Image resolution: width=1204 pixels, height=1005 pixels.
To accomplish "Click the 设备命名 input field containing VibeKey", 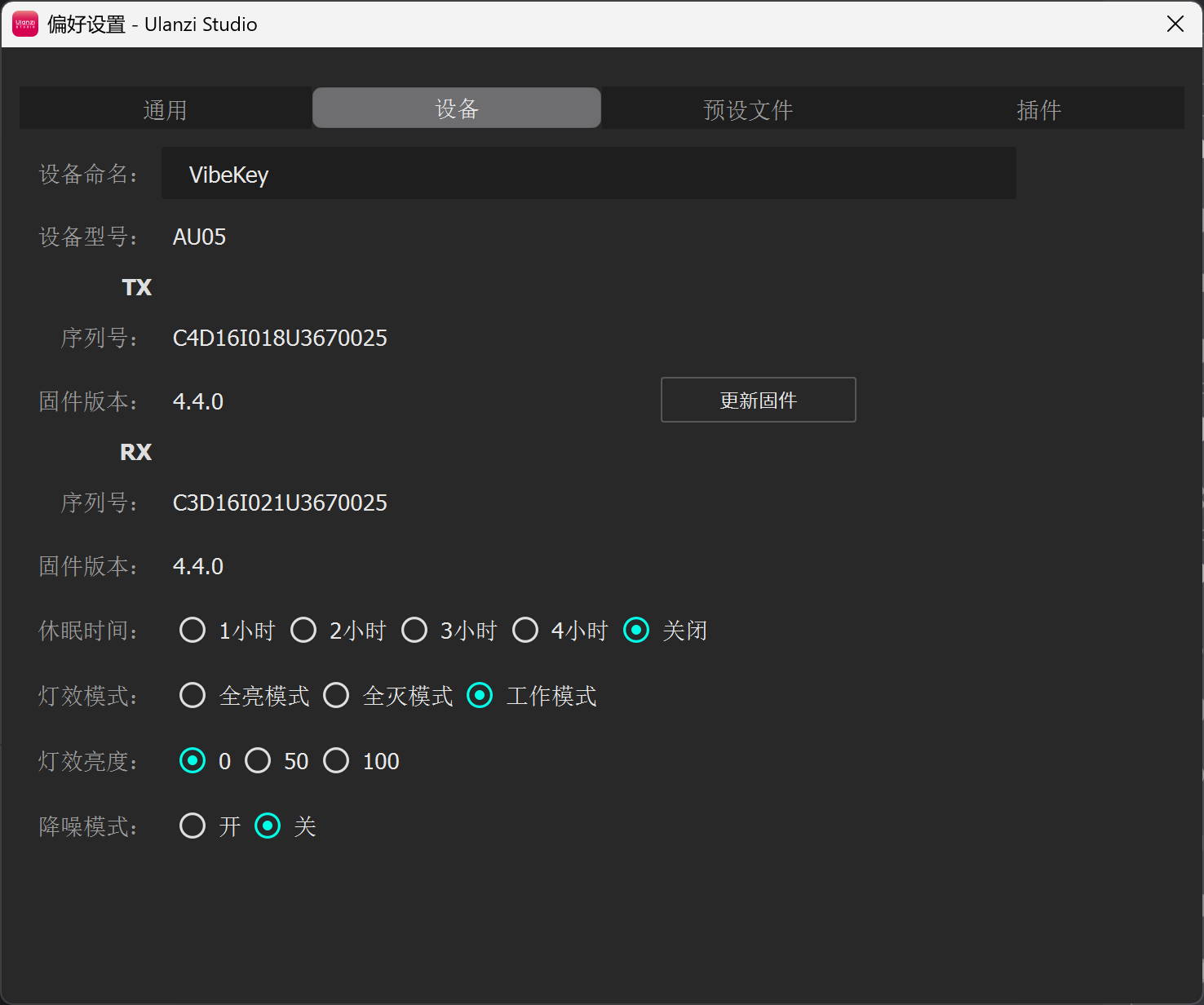I will pos(589,174).
